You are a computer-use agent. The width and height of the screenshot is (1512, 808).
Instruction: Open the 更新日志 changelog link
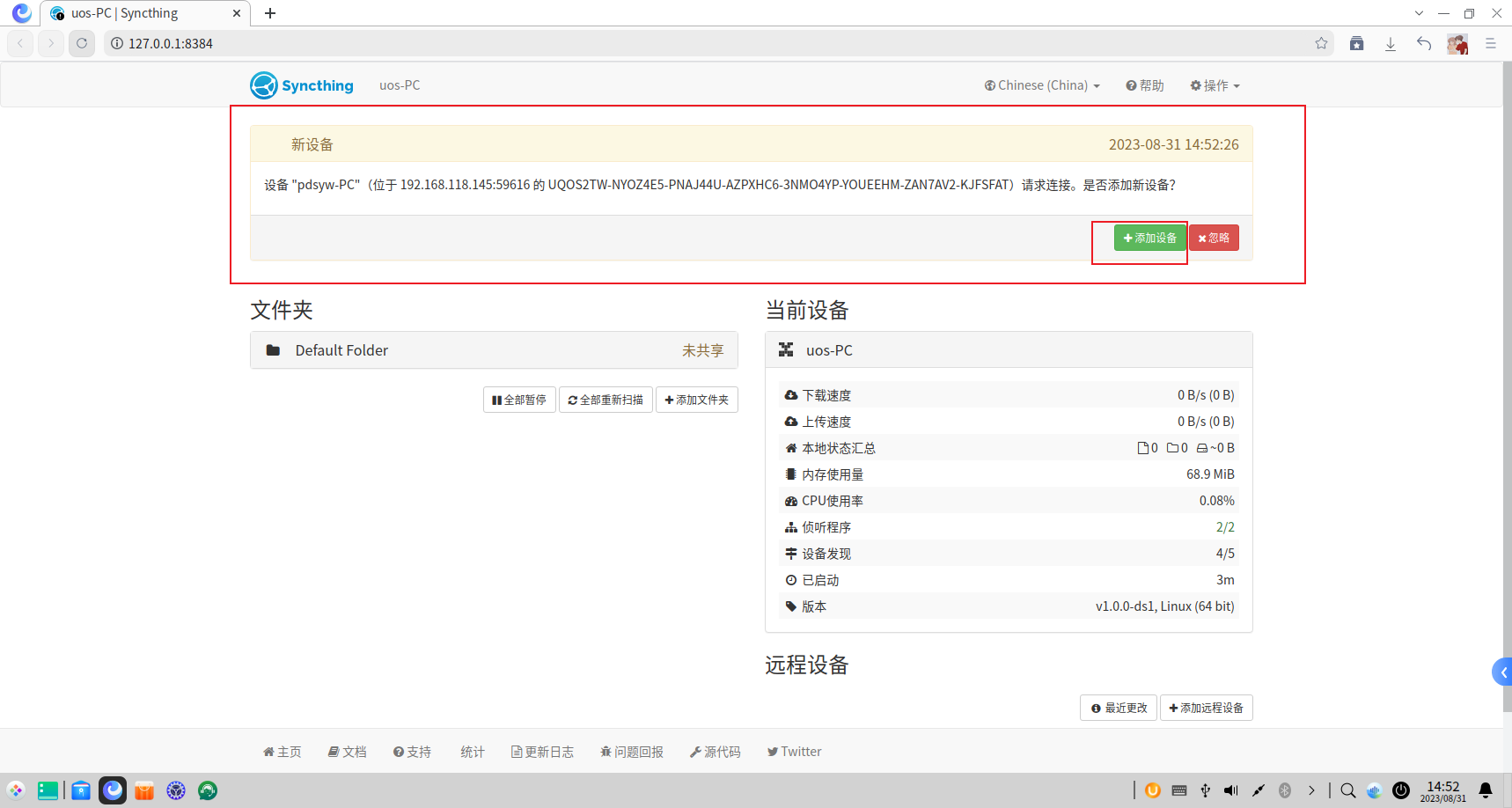[x=542, y=752]
